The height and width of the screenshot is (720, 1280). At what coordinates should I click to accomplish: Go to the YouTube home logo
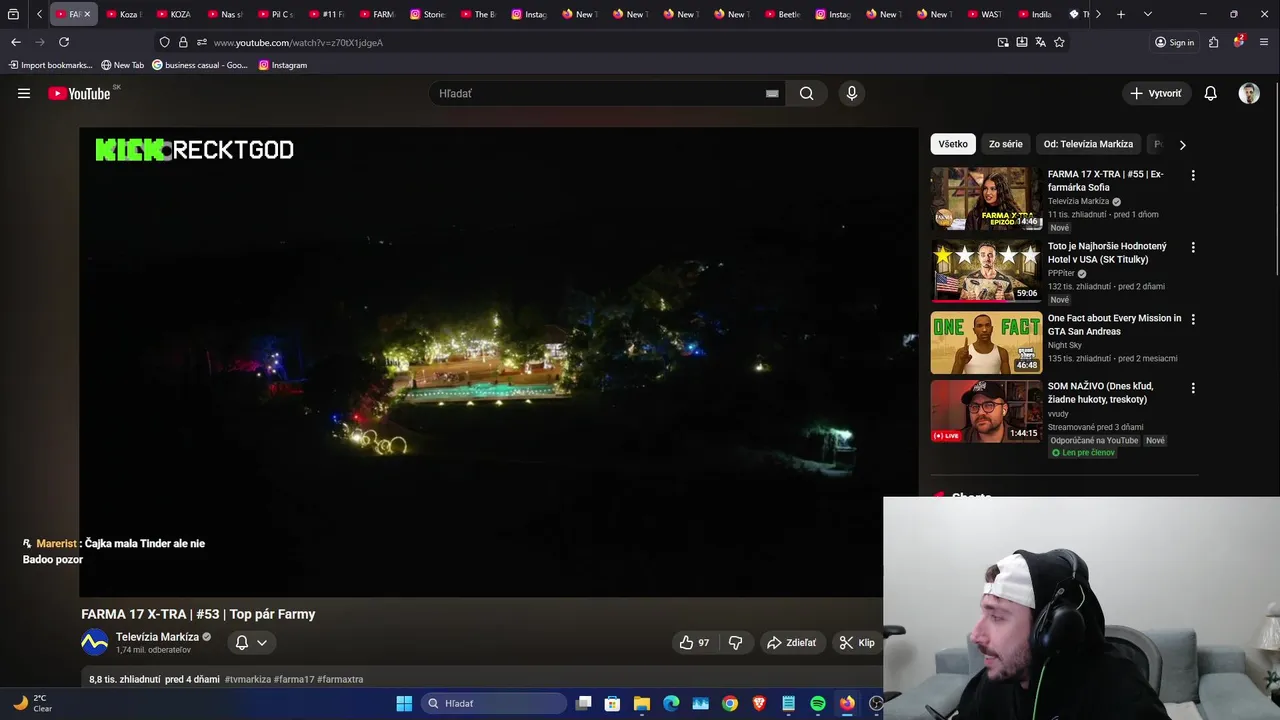pos(79,93)
